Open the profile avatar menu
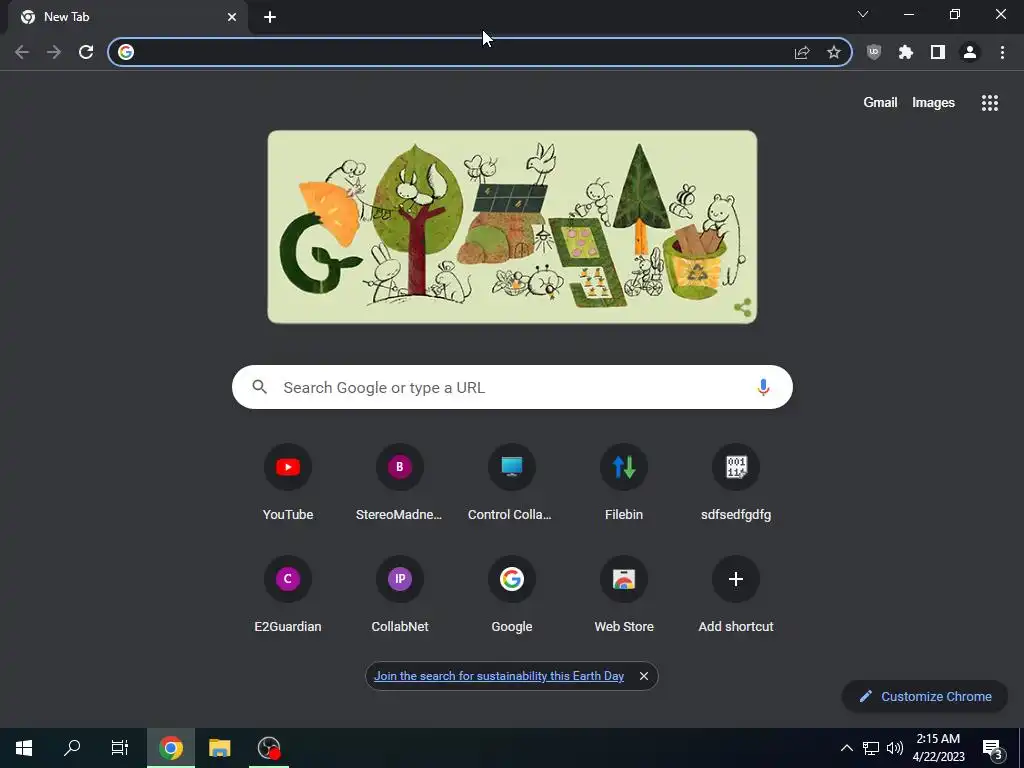Viewport: 1024px width, 768px height. (x=970, y=52)
